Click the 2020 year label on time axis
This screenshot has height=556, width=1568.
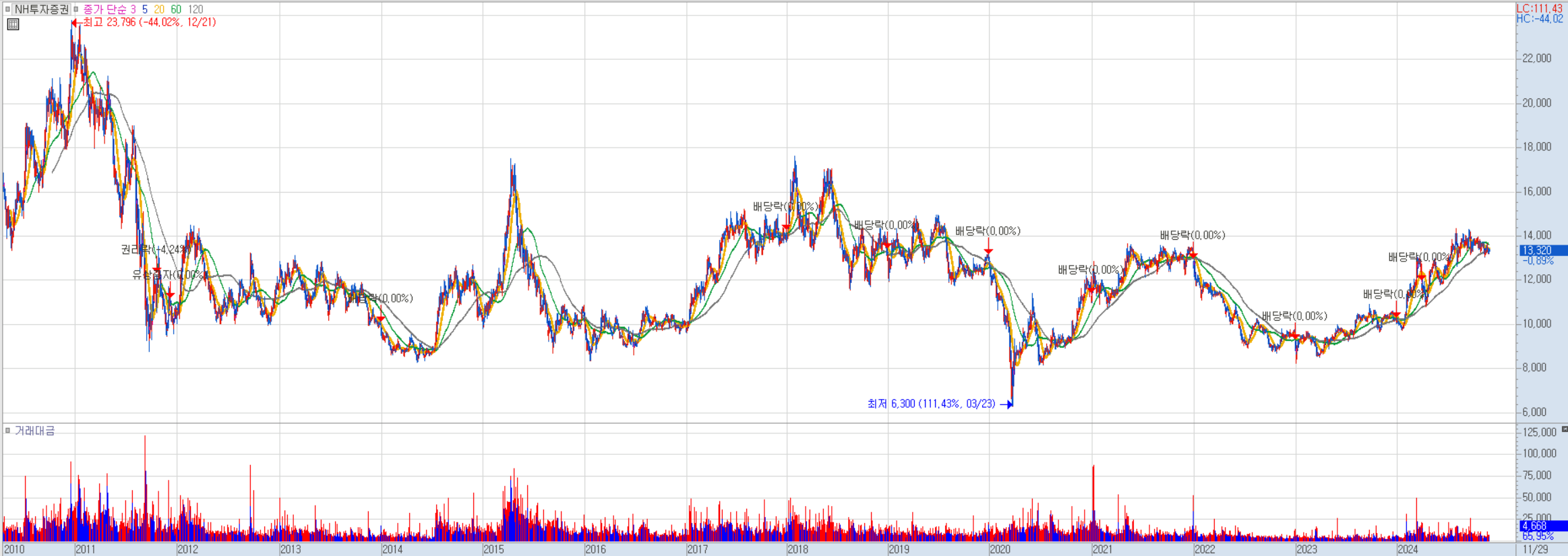[1000, 549]
